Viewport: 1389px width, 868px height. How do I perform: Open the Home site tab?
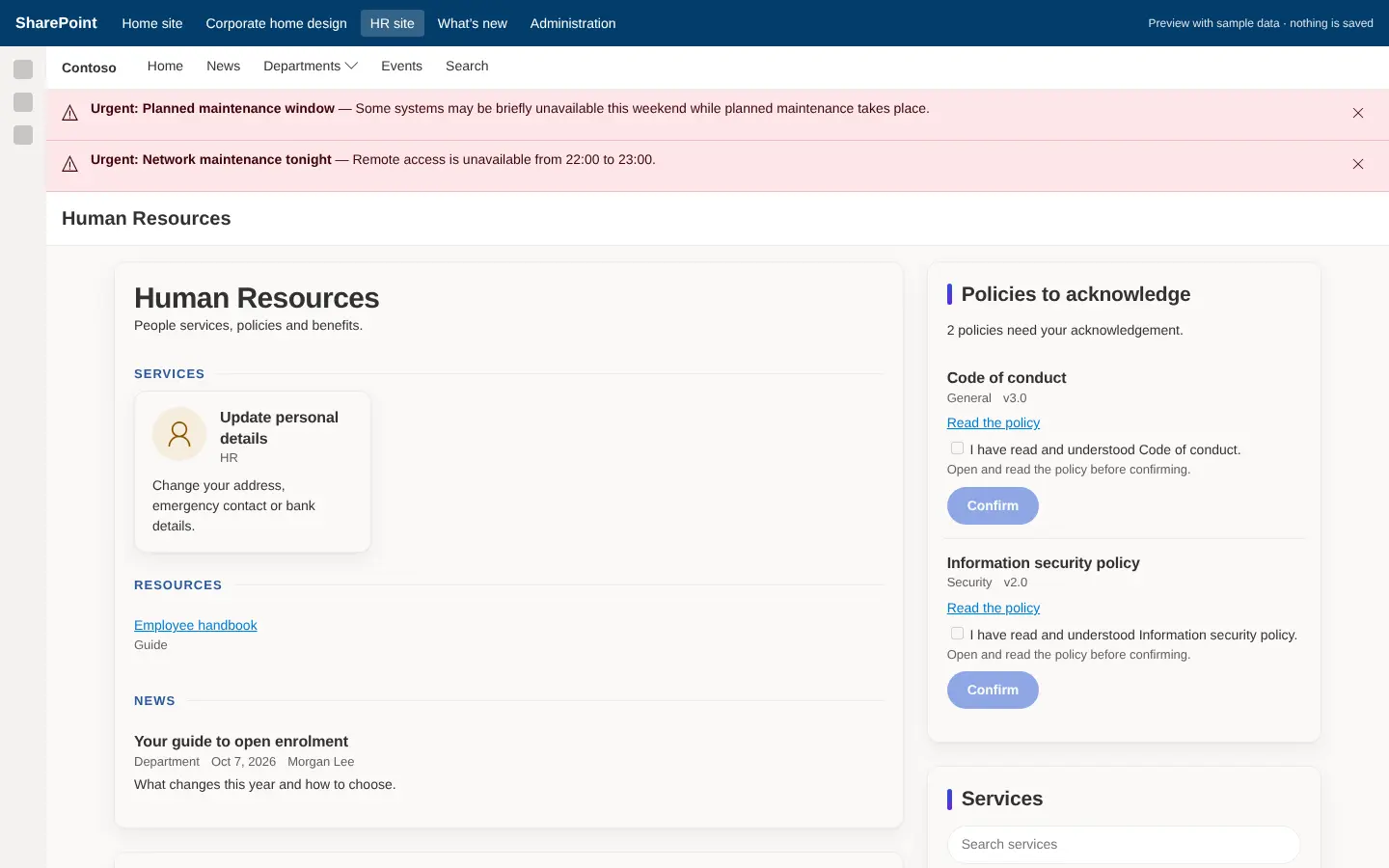(x=152, y=23)
